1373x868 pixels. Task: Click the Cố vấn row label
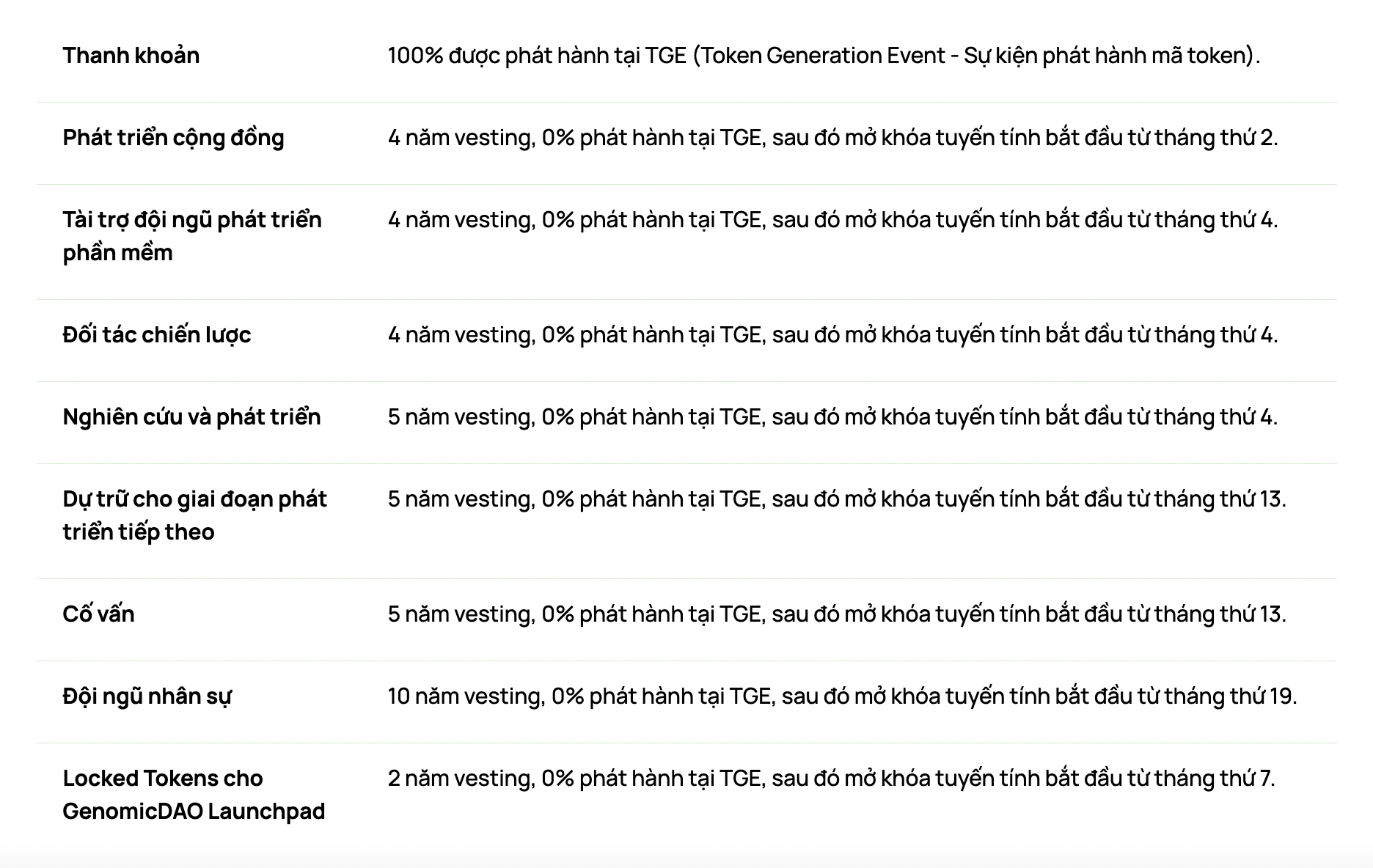tap(98, 614)
